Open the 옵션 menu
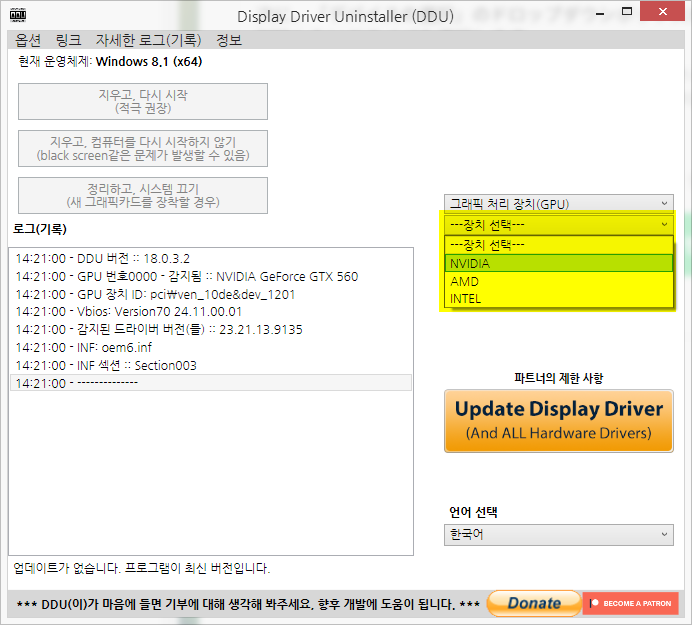Viewport: 692px width, 625px height. (x=28, y=40)
